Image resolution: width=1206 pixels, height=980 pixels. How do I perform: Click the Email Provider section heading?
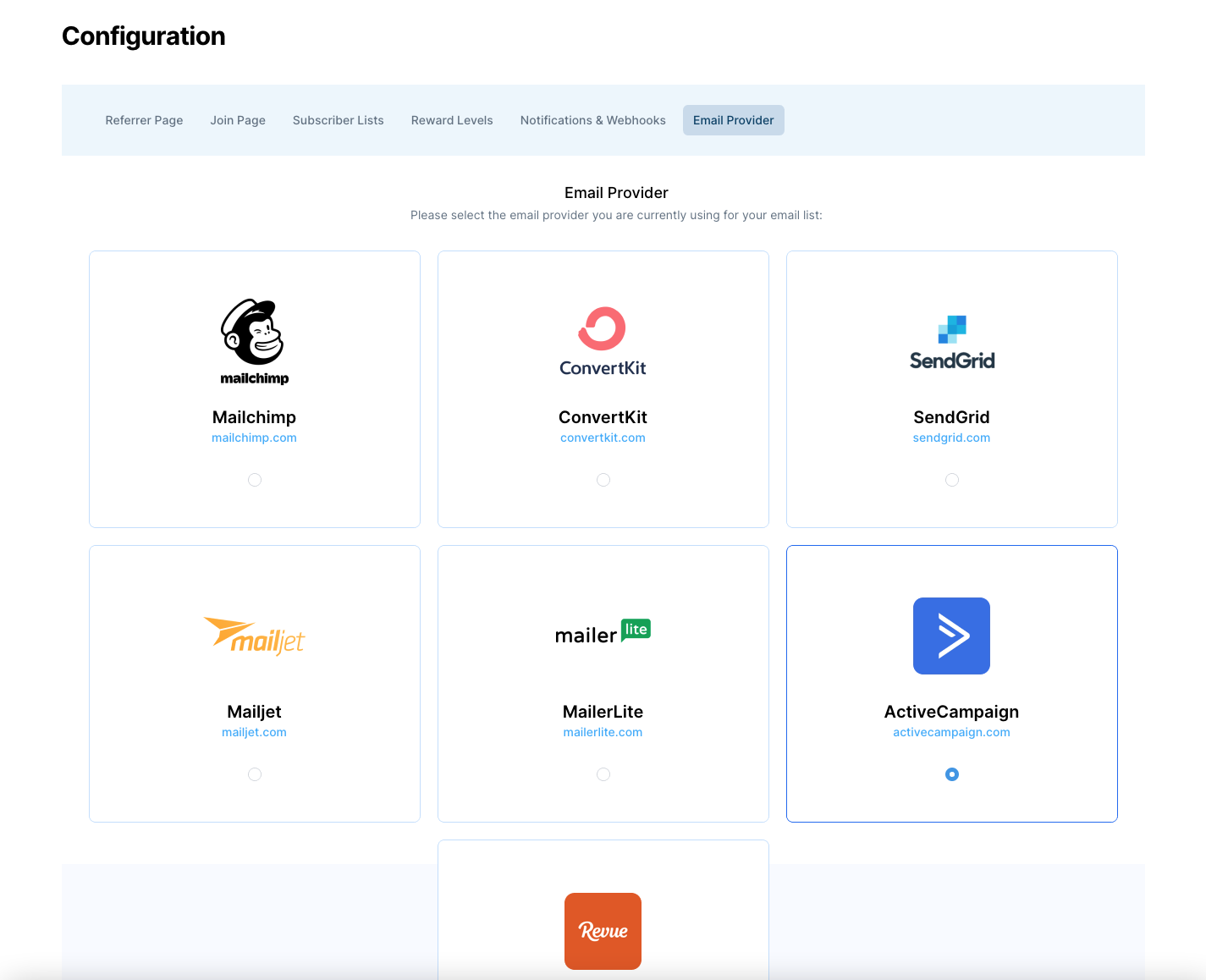click(x=616, y=193)
